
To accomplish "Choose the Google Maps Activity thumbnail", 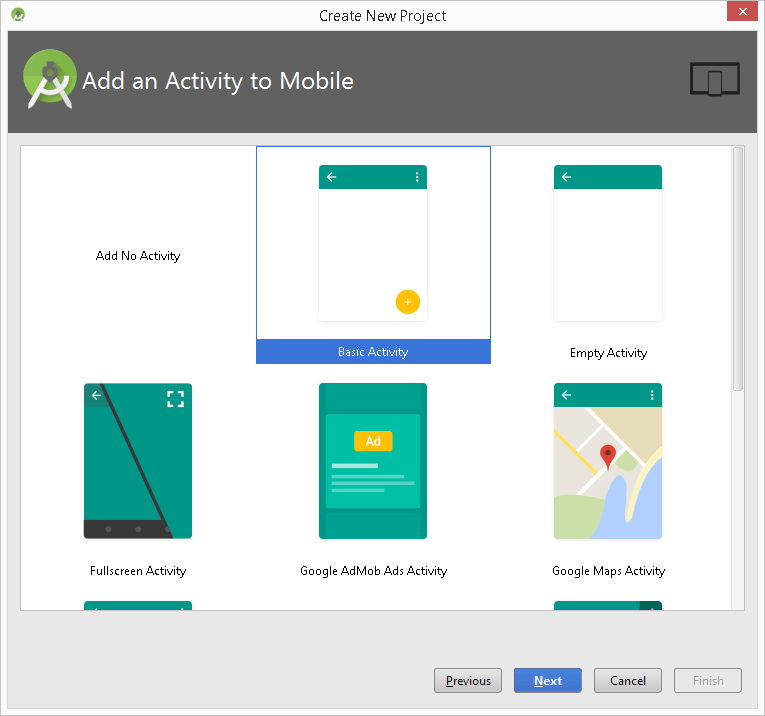I will pyautogui.click(x=608, y=461).
